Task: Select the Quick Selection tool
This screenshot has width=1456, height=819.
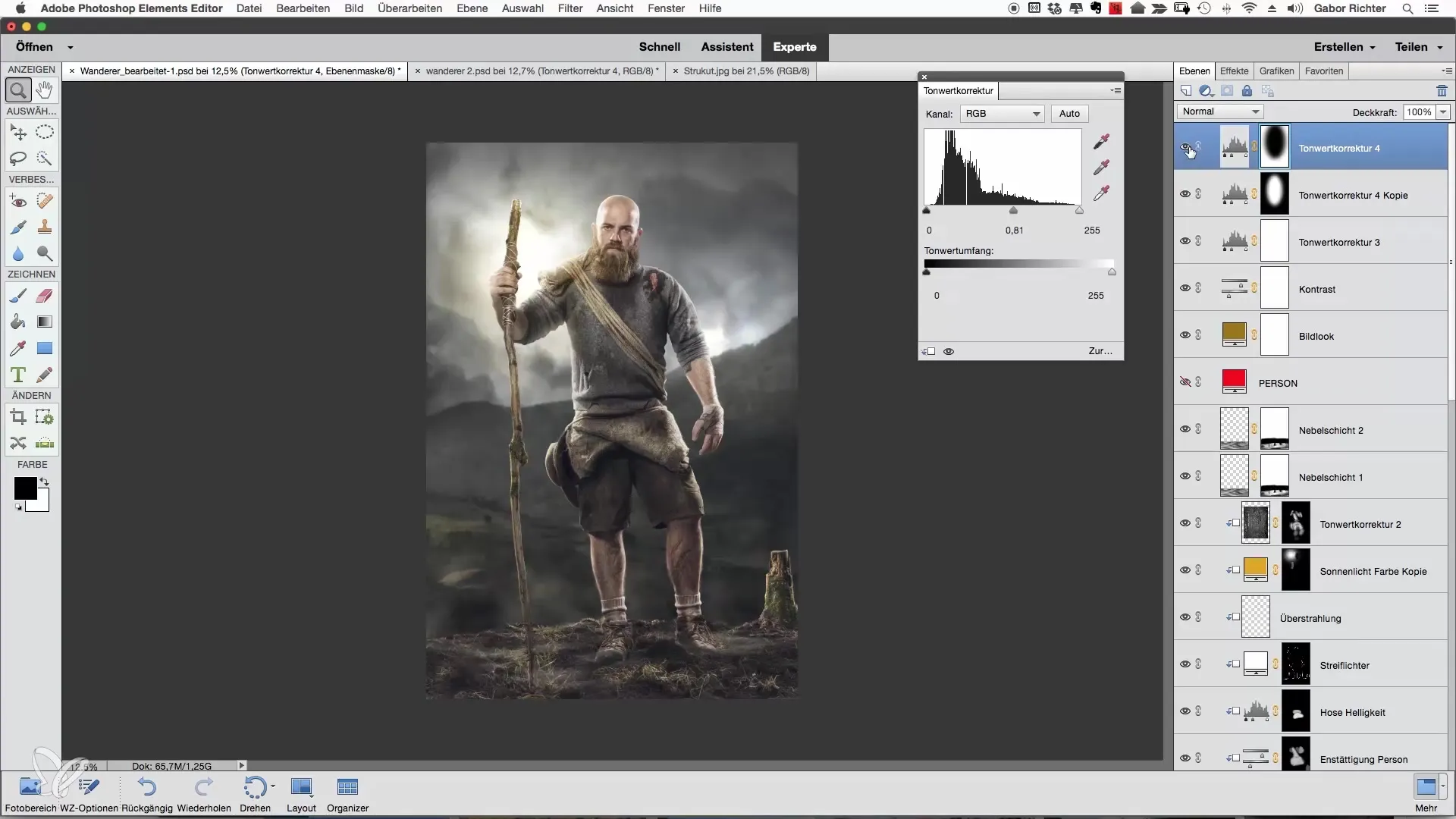Action: point(45,158)
